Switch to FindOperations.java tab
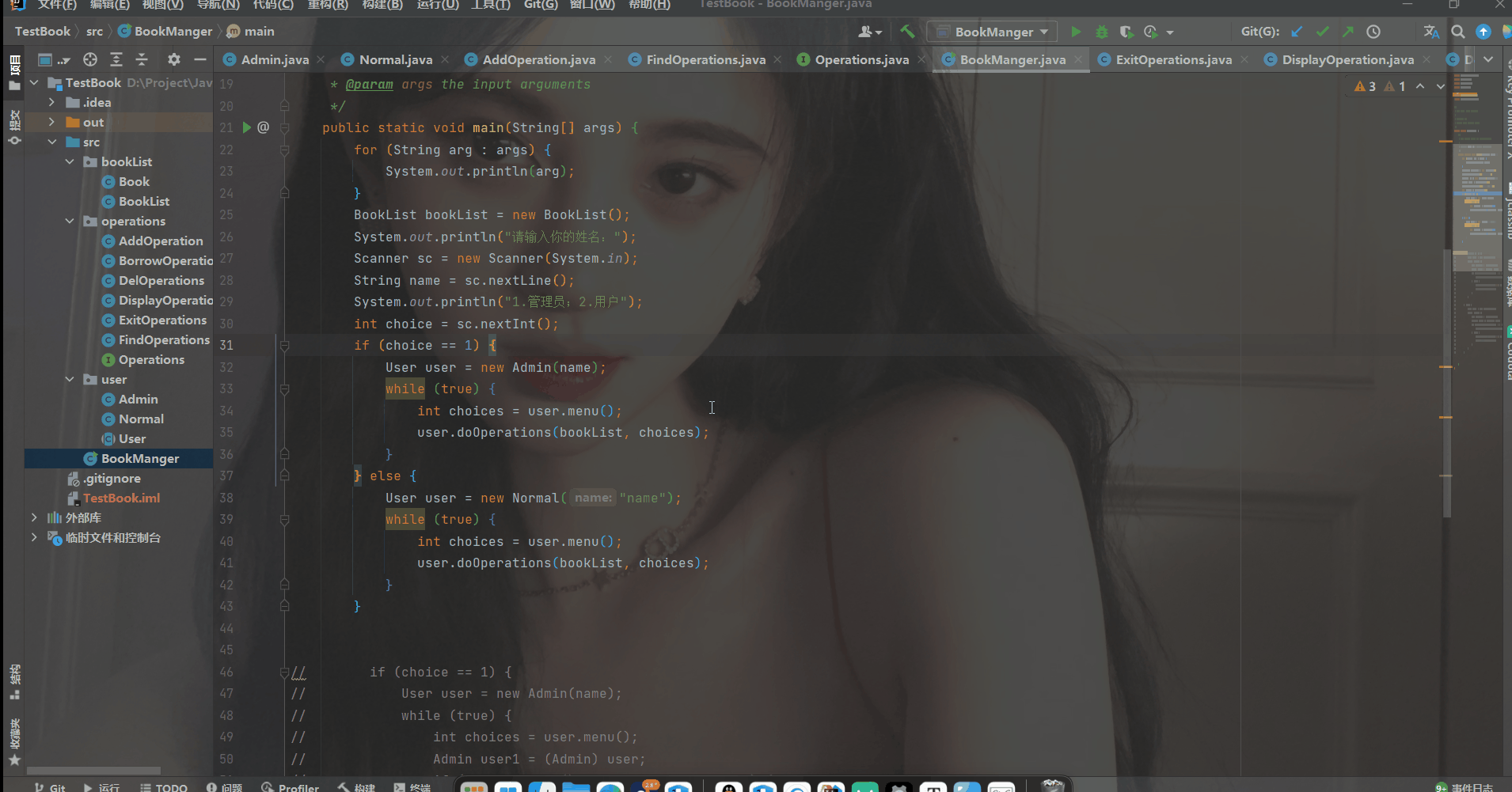The image size is (1512, 792). tap(705, 59)
